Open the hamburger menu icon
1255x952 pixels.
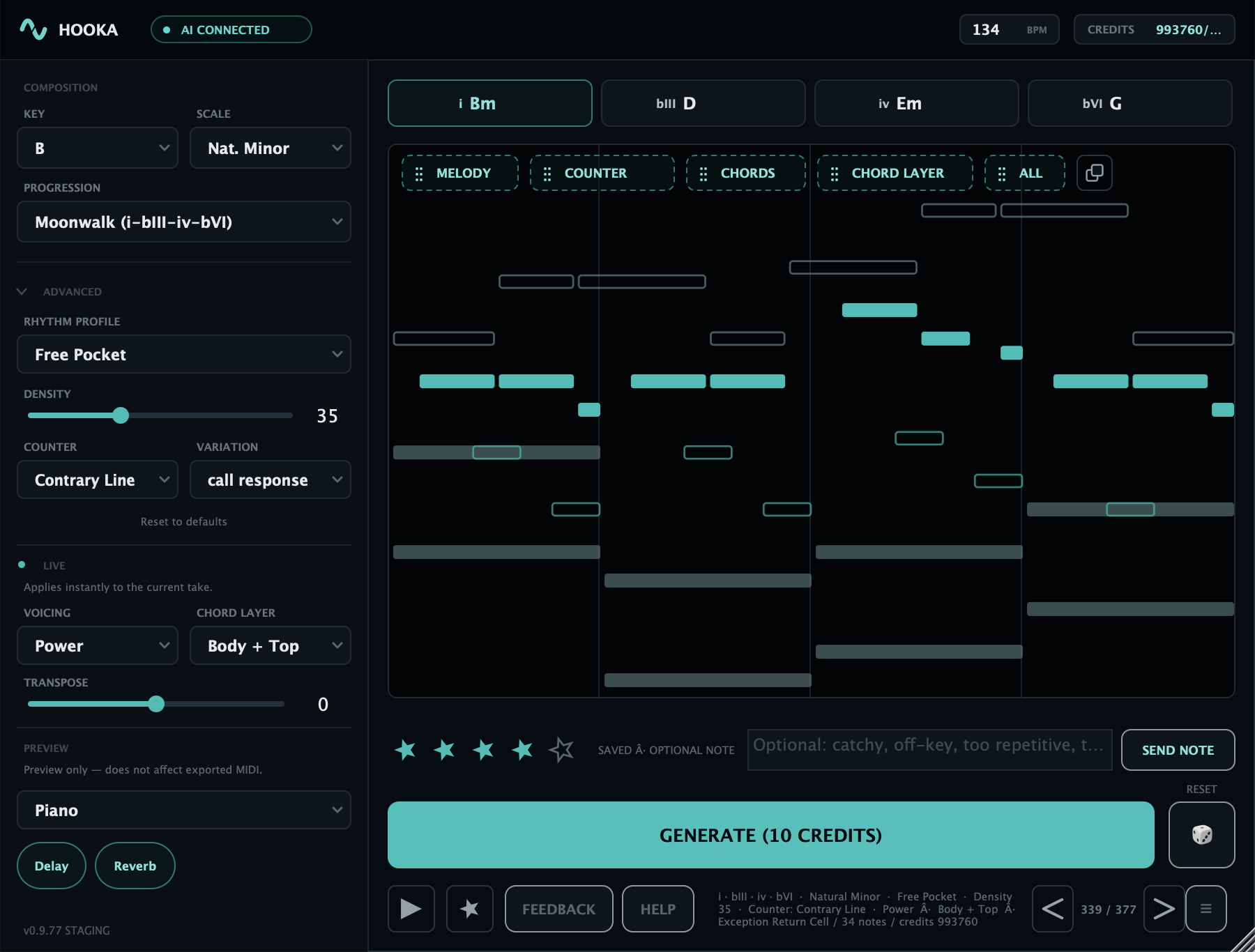point(1206,909)
